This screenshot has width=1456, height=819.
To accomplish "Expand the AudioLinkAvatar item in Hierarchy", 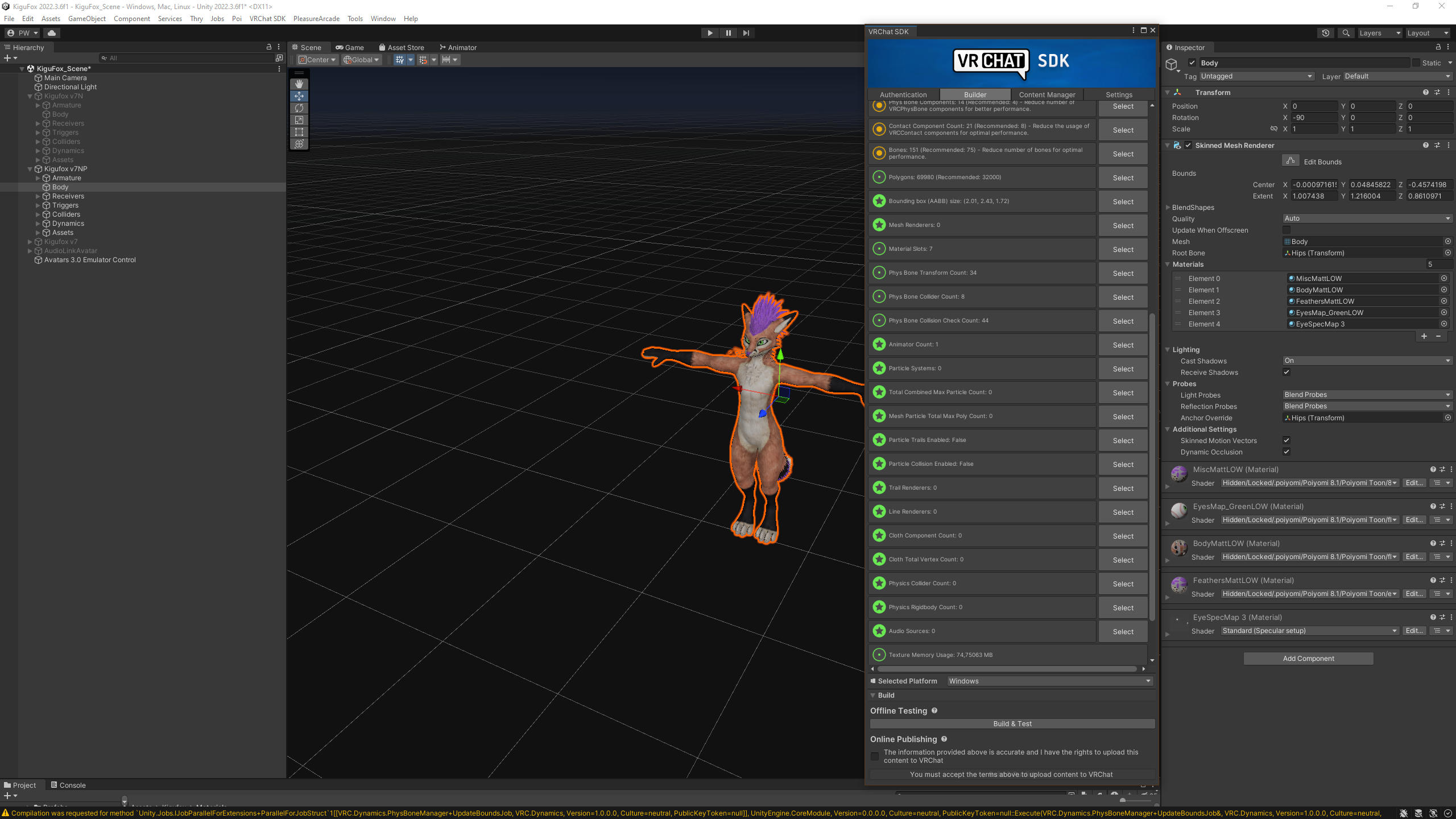I will click(x=31, y=250).
